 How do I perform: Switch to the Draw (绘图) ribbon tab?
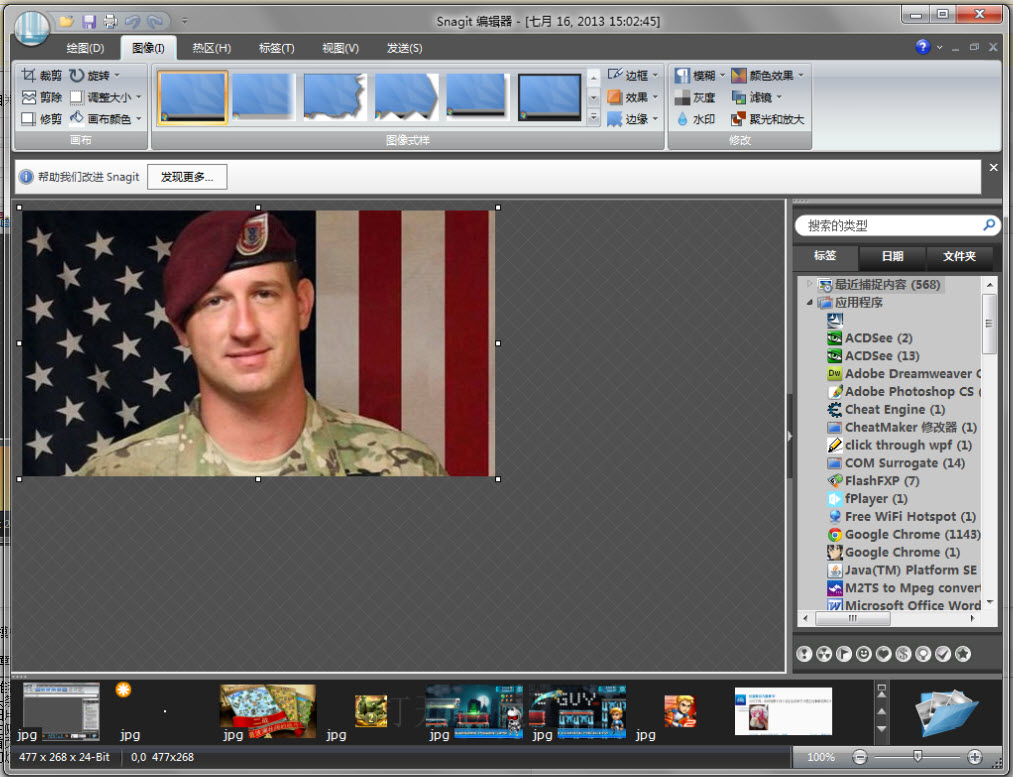[85, 48]
